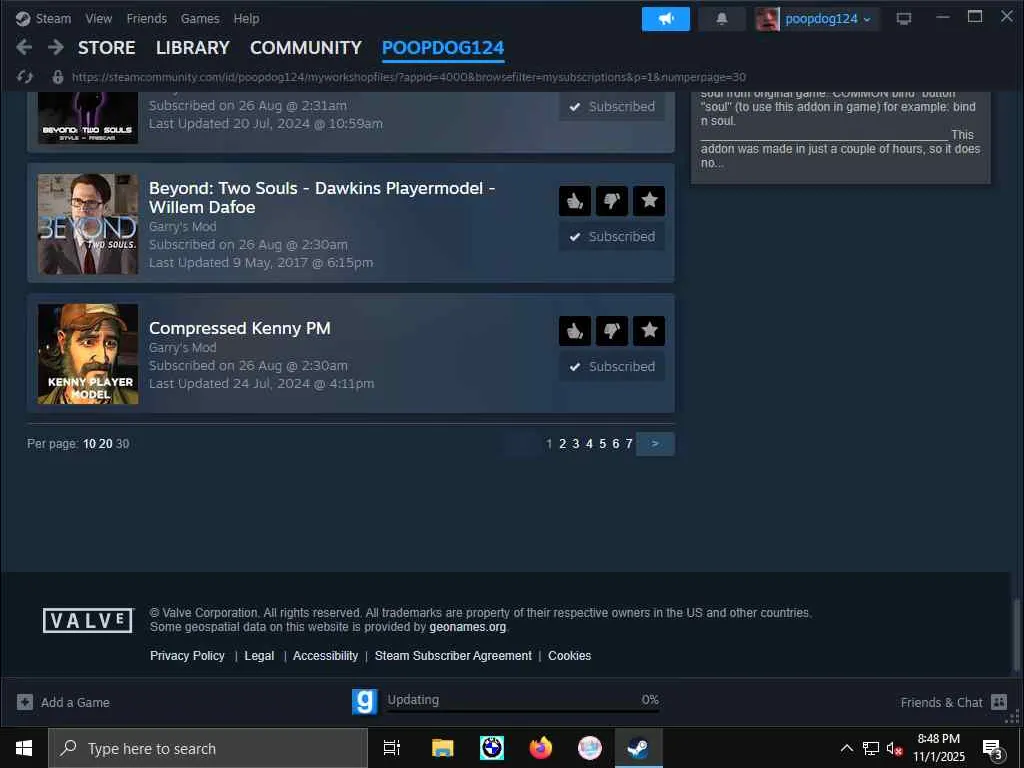Switch to the STORE tab
The width and height of the screenshot is (1024, 768).
click(106, 48)
